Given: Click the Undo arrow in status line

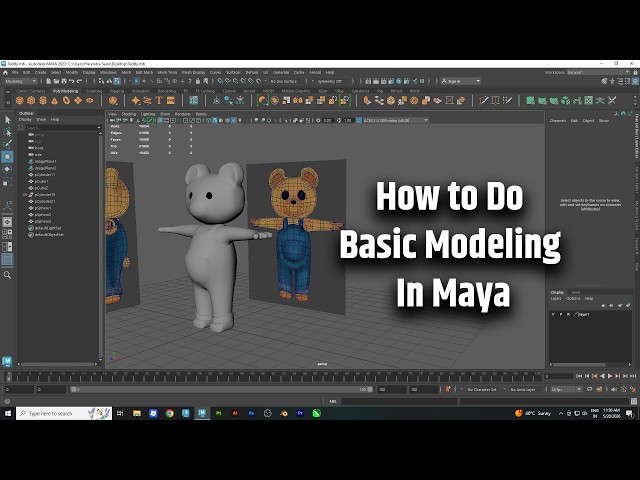Looking at the screenshot, I should coord(72,81).
